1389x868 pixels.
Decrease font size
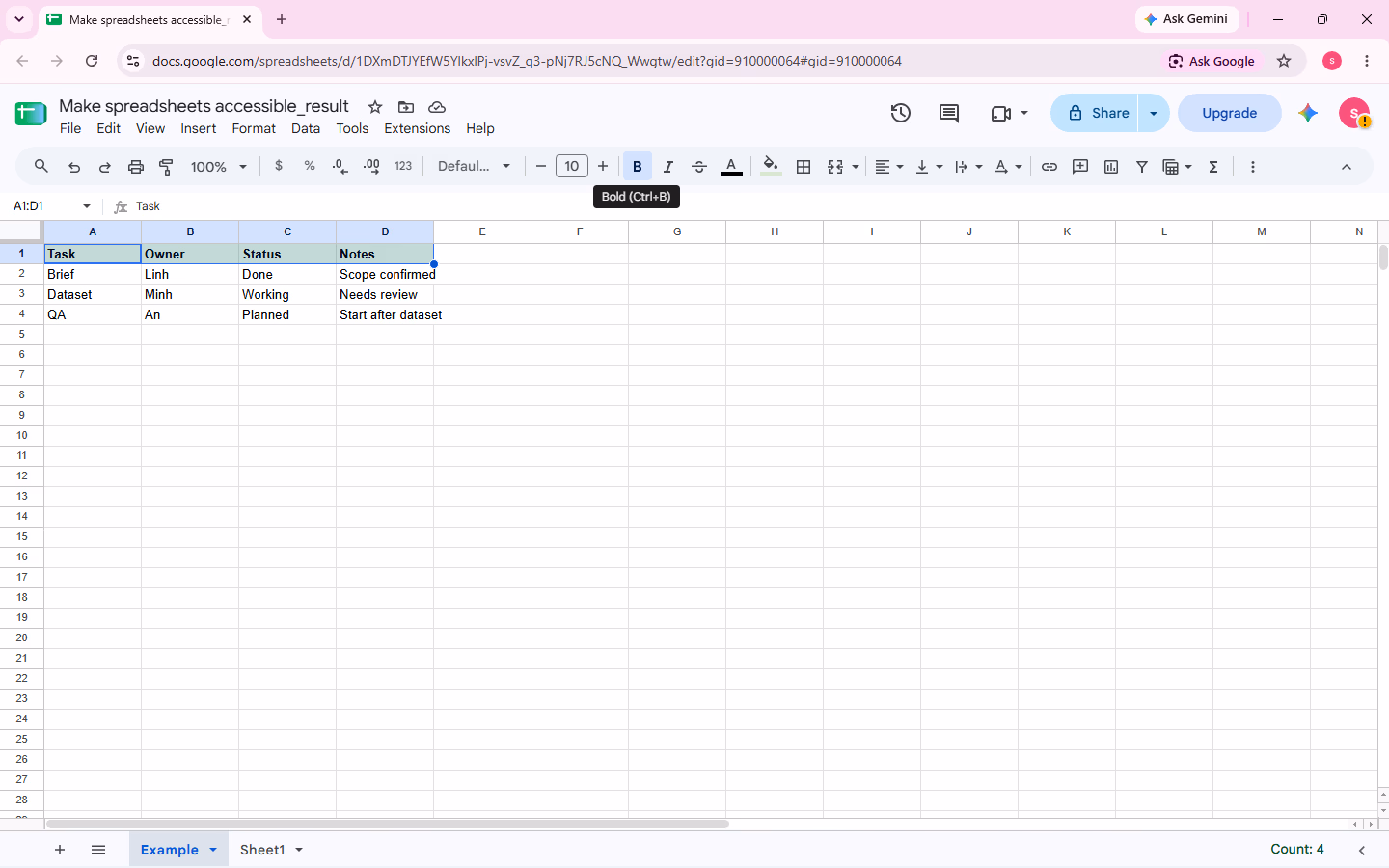541,167
